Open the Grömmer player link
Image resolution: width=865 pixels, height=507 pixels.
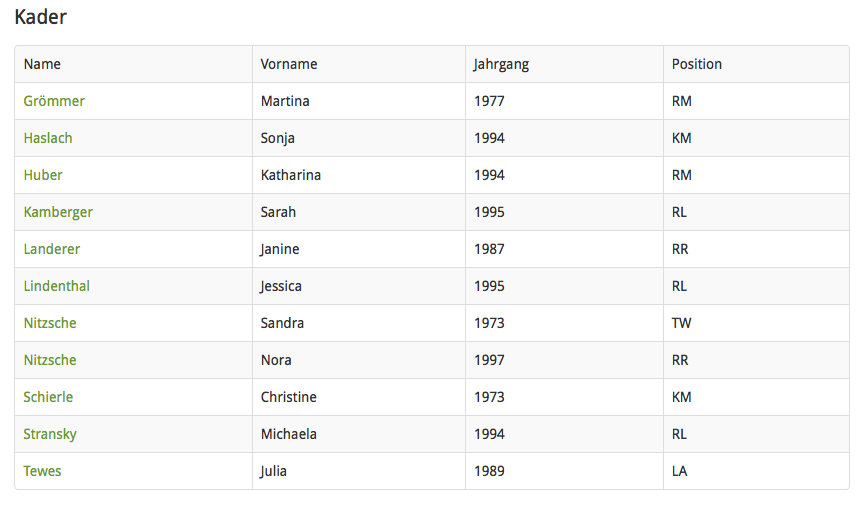coord(54,101)
